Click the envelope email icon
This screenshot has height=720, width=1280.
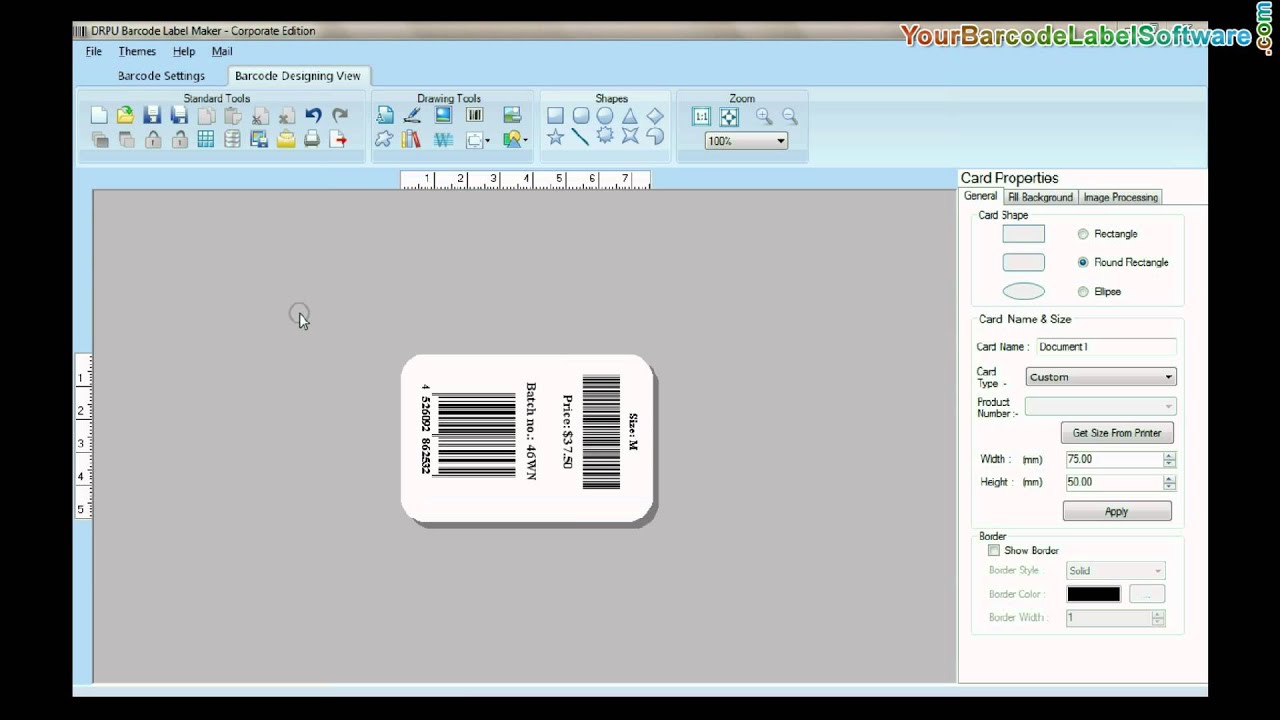point(286,140)
